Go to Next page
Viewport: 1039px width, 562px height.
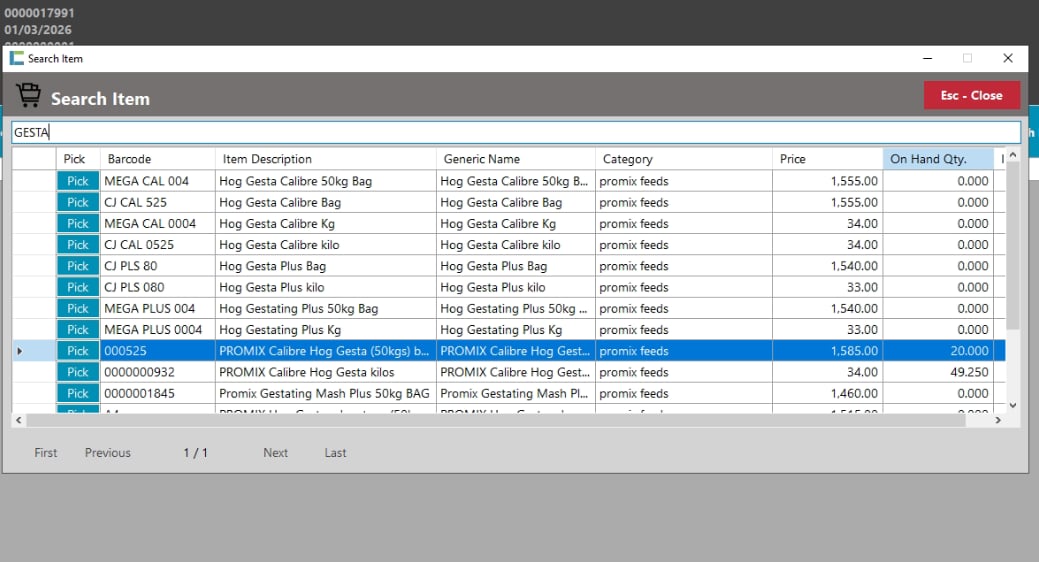point(275,453)
